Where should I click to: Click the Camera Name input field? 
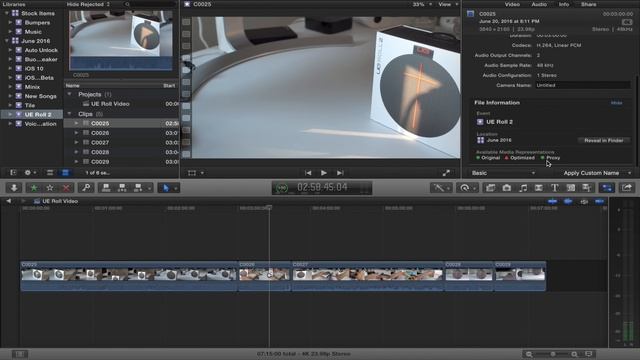point(583,85)
